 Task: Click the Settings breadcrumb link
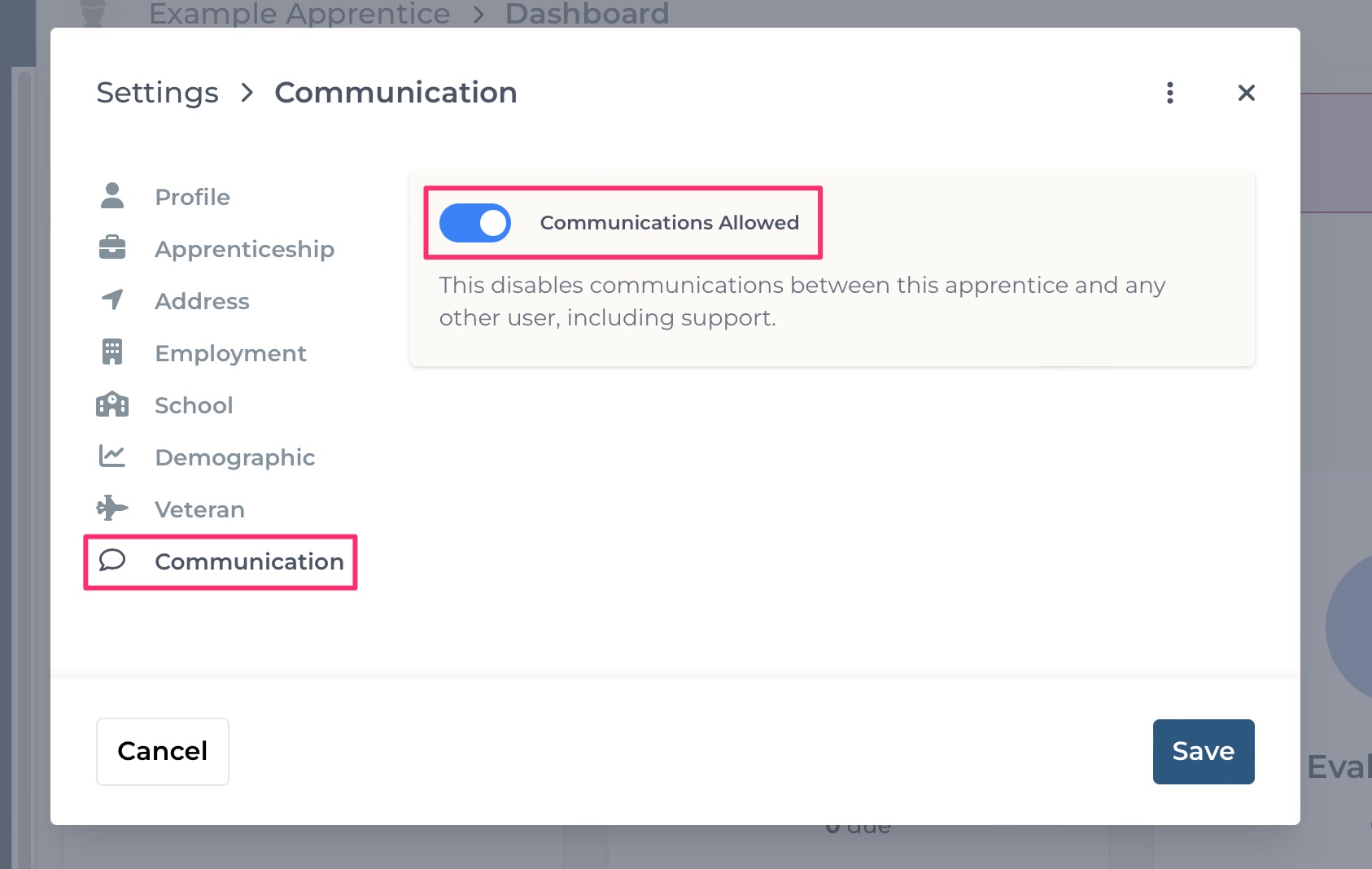[158, 93]
